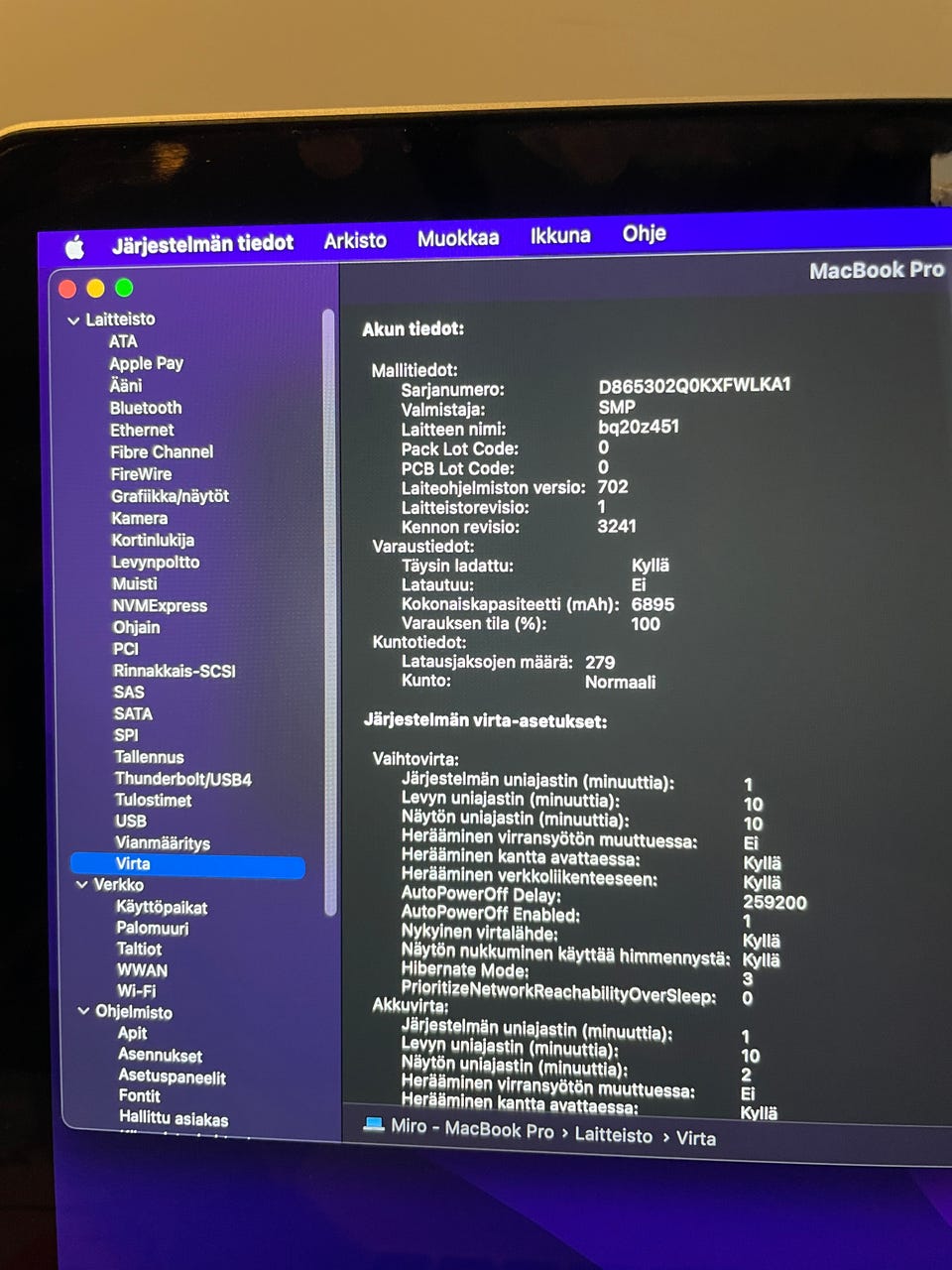Click the Normaali condition value
Image resolution: width=952 pixels, height=1270 pixels.
pos(620,683)
